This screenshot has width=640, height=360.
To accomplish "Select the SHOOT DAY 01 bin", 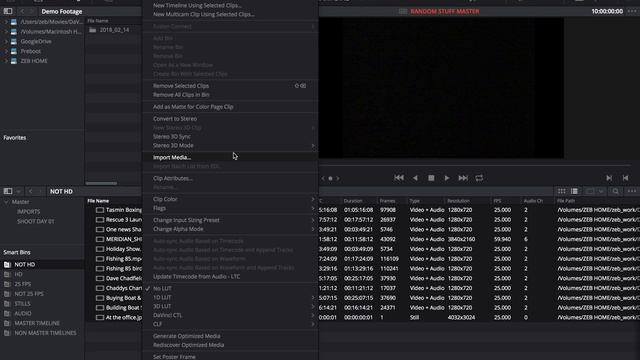I will (36, 221).
